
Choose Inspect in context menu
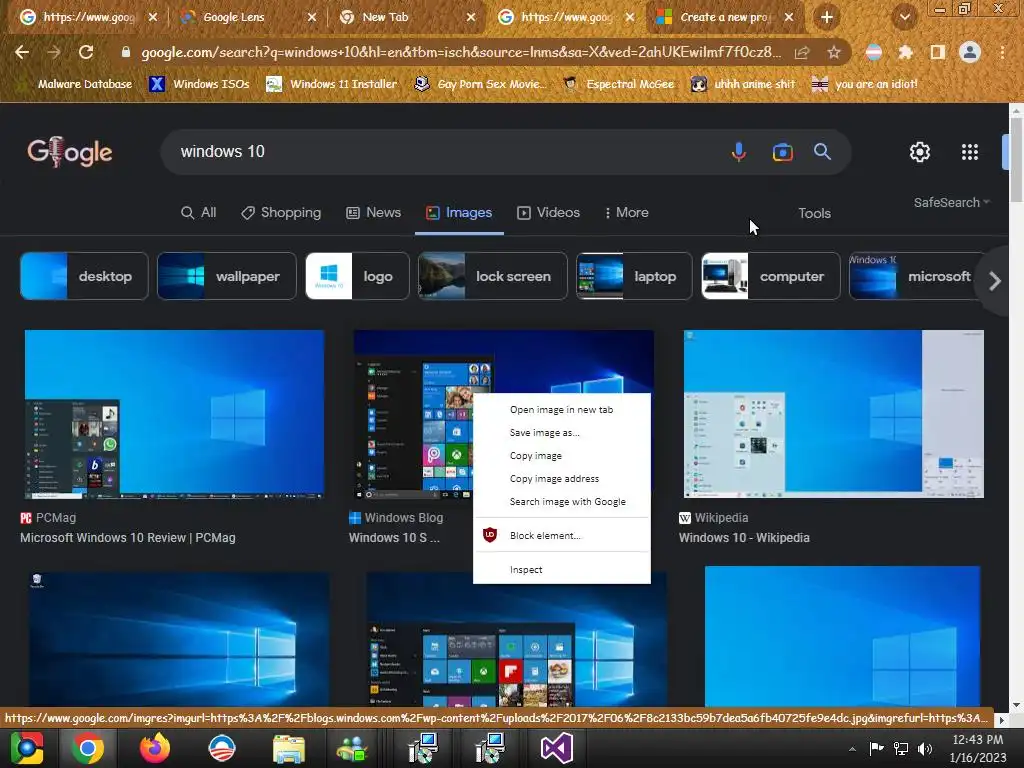click(561, 569)
